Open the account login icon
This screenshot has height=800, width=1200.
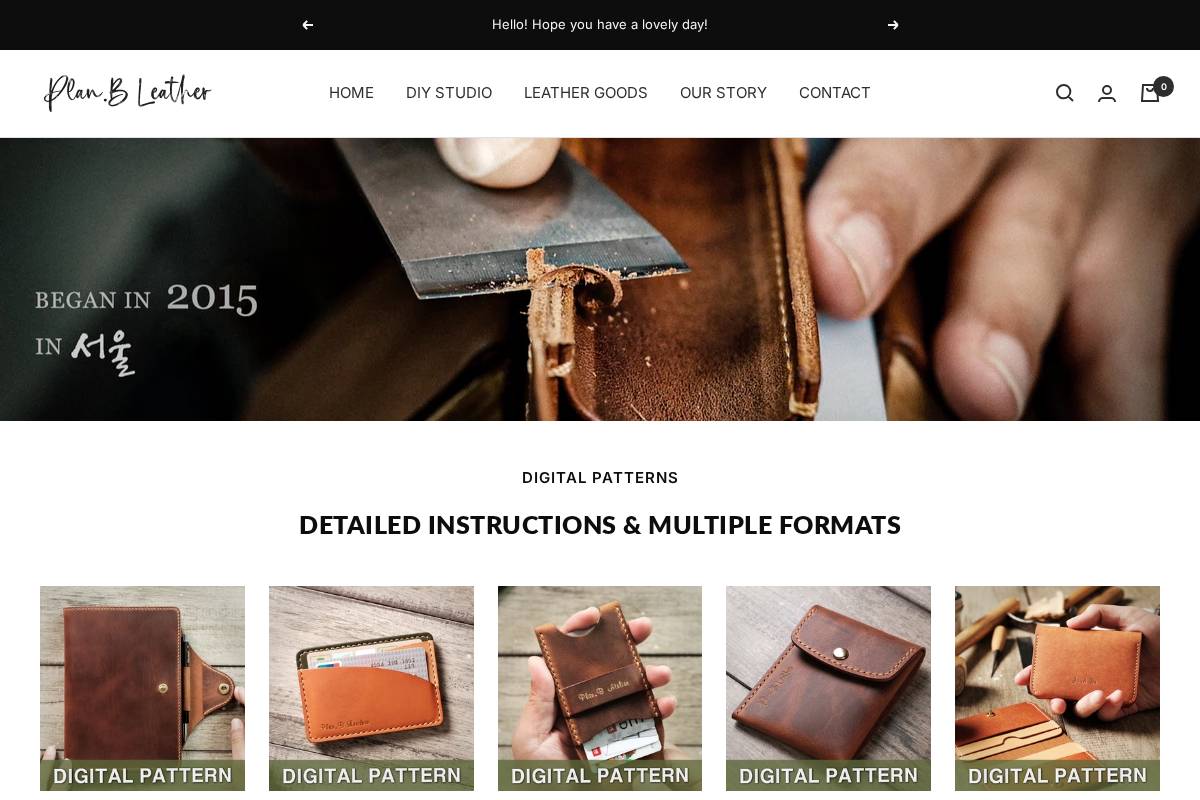point(1107,93)
